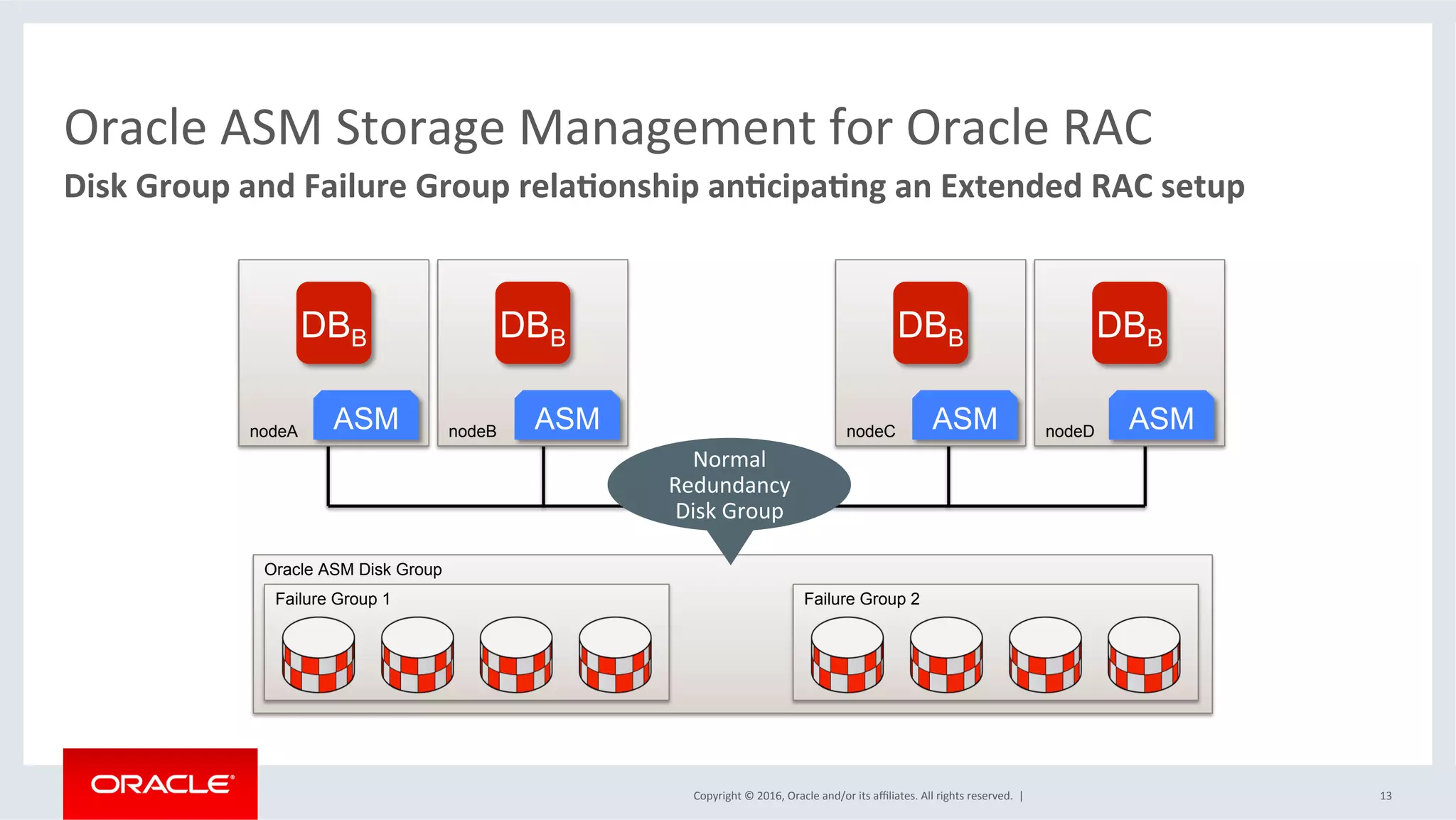1456x820 pixels.
Task: Click the page number 13
Action: 1385,796
